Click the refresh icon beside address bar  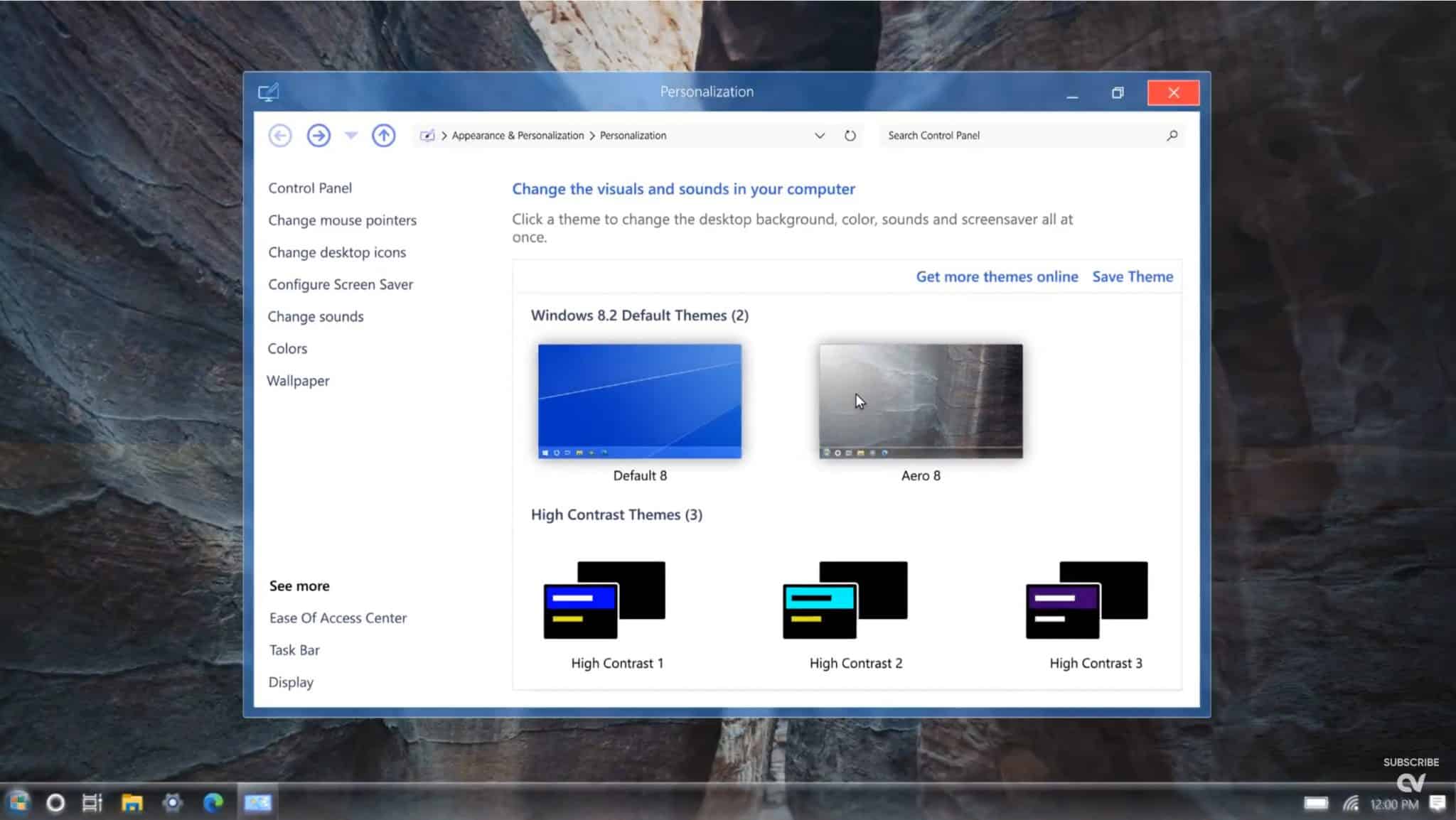(x=850, y=135)
